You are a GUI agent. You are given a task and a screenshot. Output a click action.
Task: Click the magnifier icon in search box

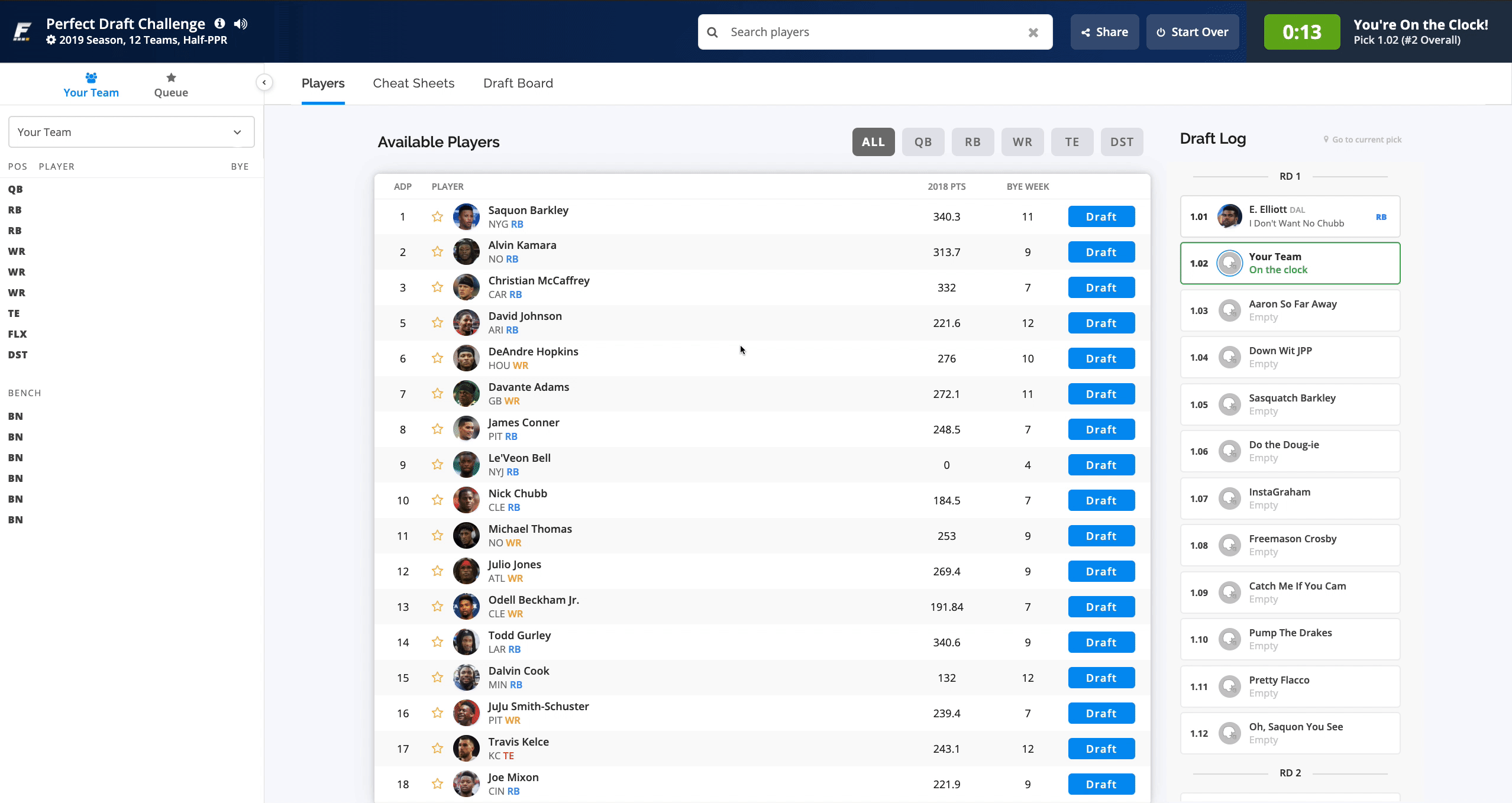tap(713, 33)
